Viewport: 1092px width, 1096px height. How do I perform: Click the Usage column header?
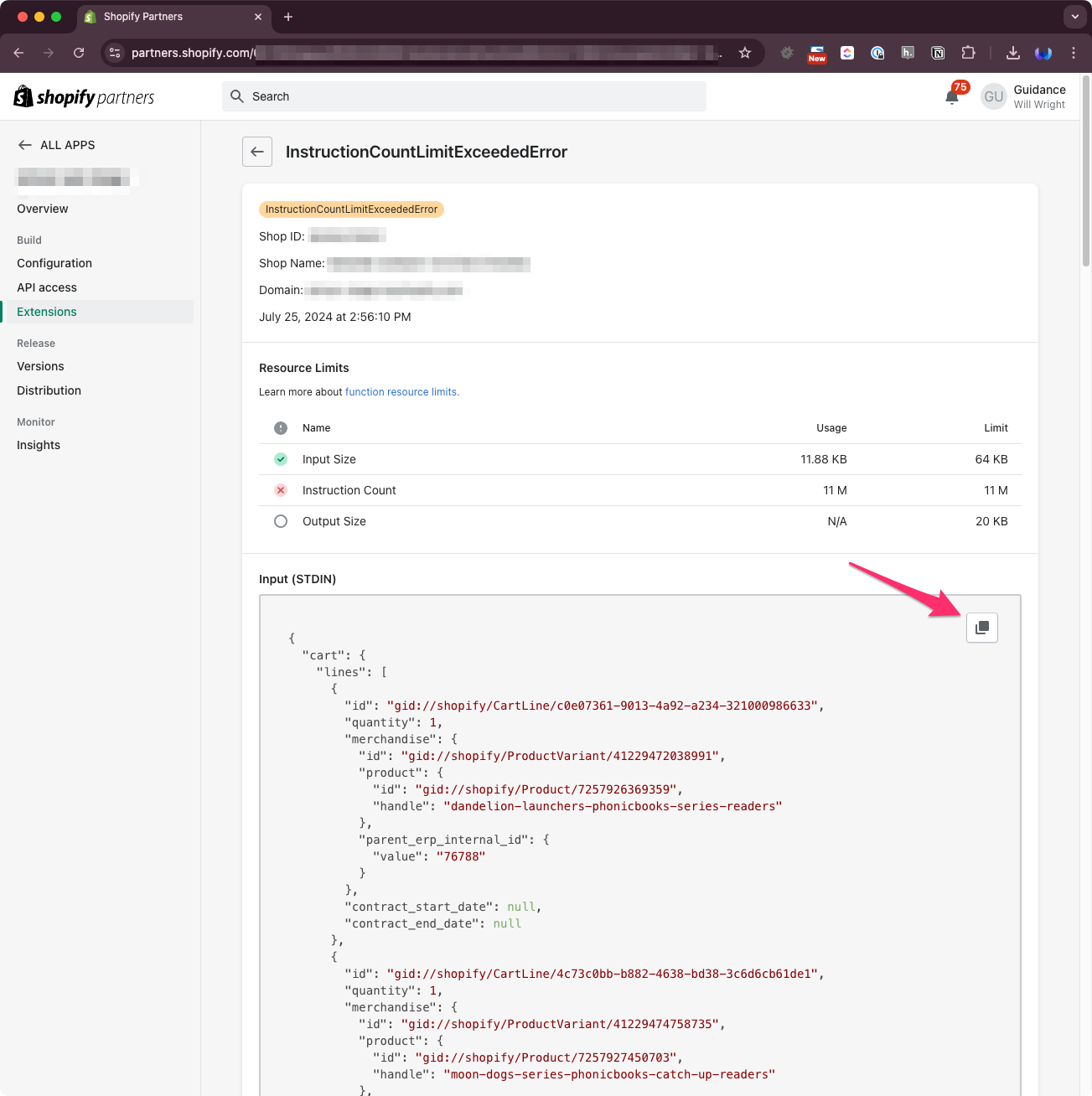pos(831,428)
